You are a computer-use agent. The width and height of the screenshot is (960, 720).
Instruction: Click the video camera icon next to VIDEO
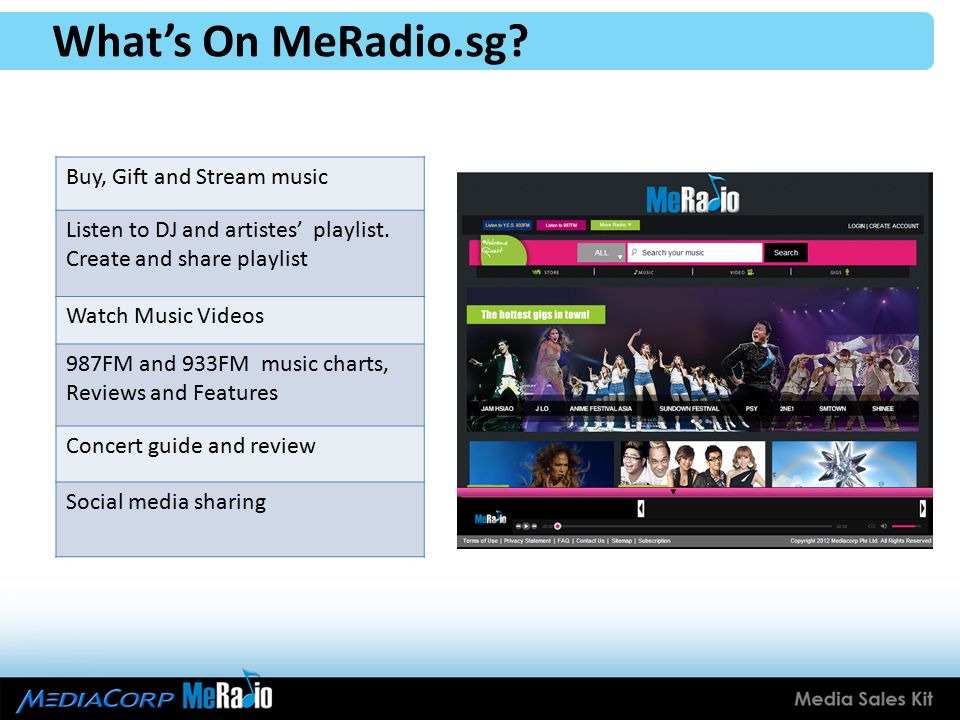(x=750, y=272)
